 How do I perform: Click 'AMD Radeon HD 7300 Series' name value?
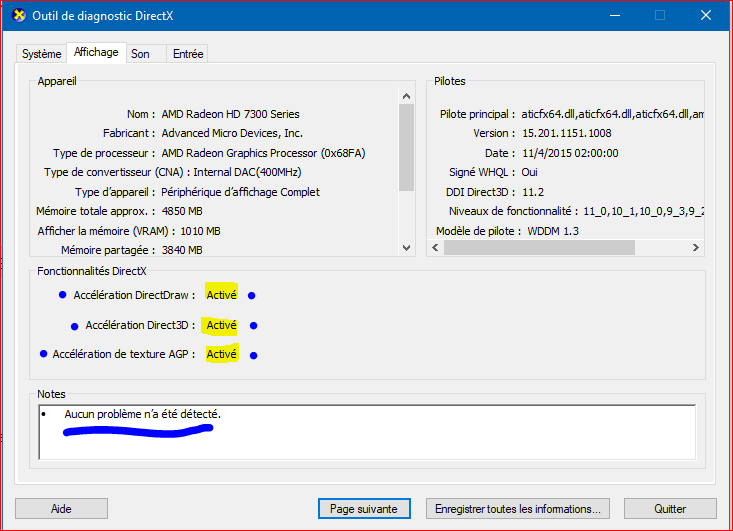pos(230,114)
